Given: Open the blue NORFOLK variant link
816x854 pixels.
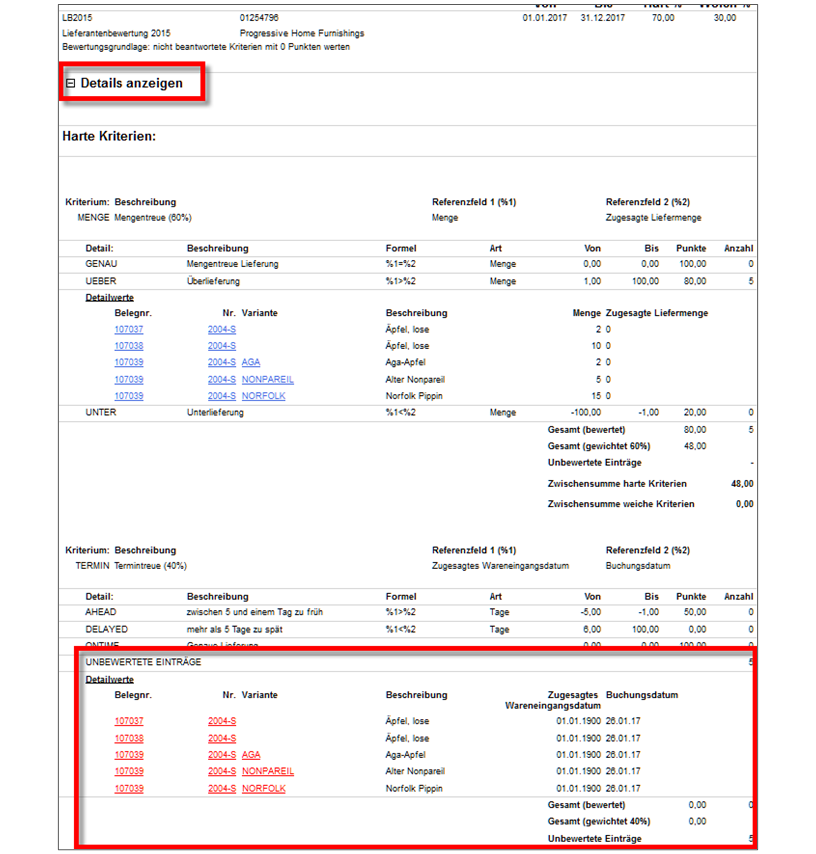Looking at the screenshot, I should (x=264, y=396).
